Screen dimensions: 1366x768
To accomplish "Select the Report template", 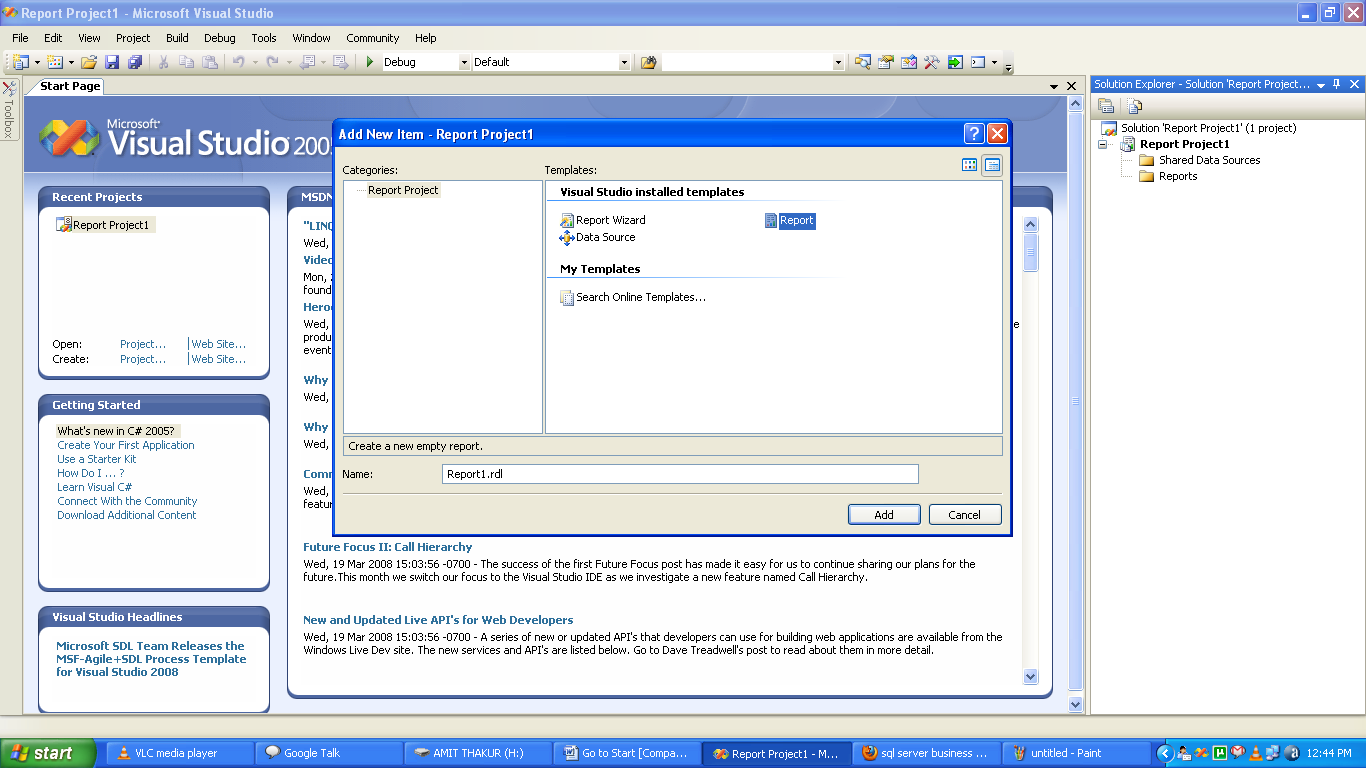I will tap(790, 220).
